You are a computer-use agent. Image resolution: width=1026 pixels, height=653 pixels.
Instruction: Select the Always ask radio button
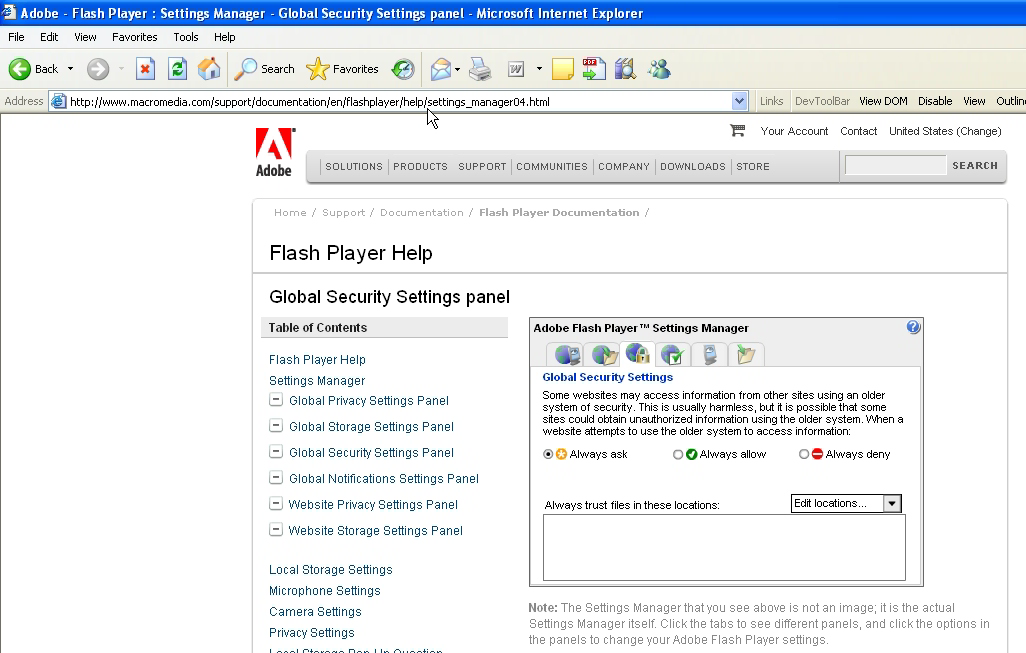(x=548, y=454)
